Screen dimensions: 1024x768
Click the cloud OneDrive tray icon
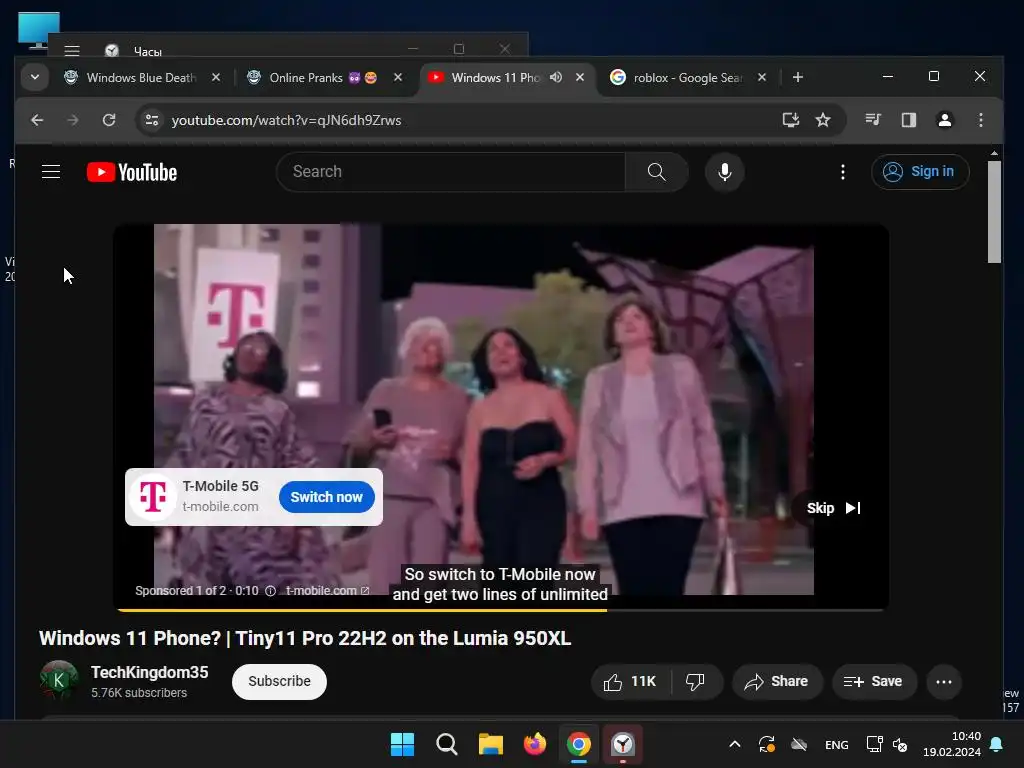799,744
